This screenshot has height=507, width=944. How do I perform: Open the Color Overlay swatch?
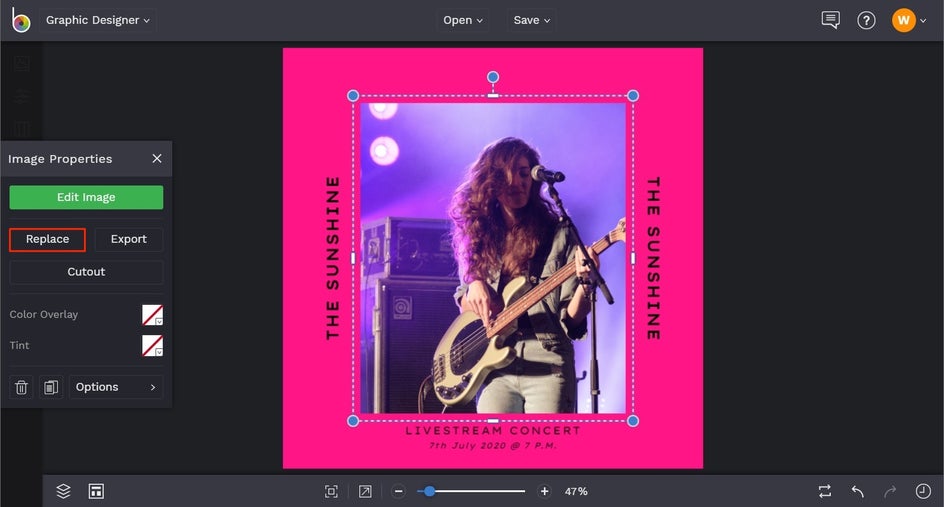152,314
